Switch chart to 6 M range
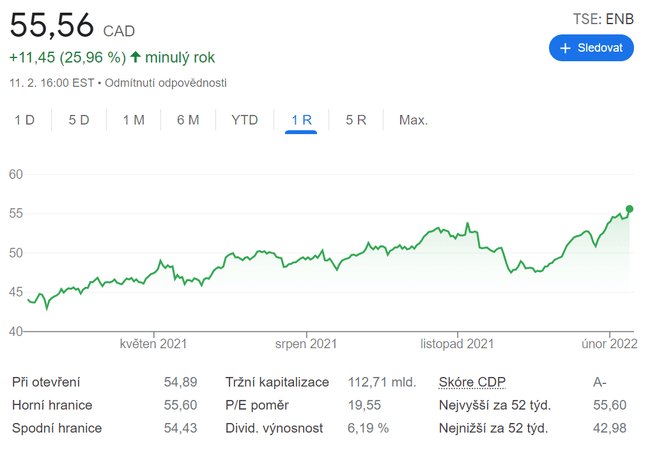 coord(187,120)
